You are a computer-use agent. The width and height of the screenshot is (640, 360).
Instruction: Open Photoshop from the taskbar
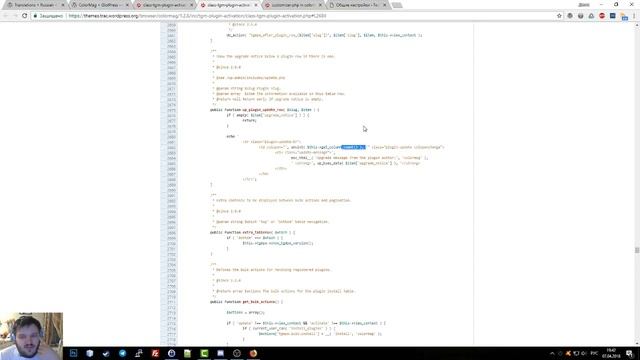click(73, 353)
